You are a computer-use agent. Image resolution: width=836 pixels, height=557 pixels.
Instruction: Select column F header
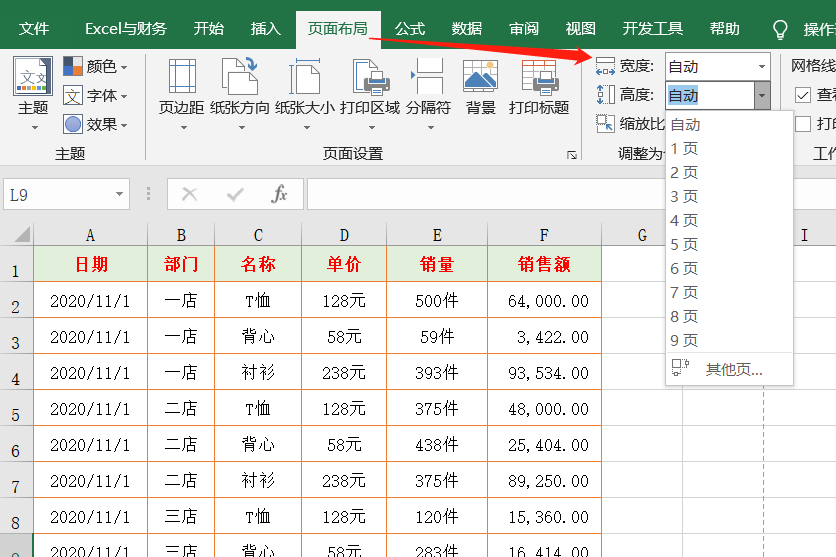(x=544, y=235)
